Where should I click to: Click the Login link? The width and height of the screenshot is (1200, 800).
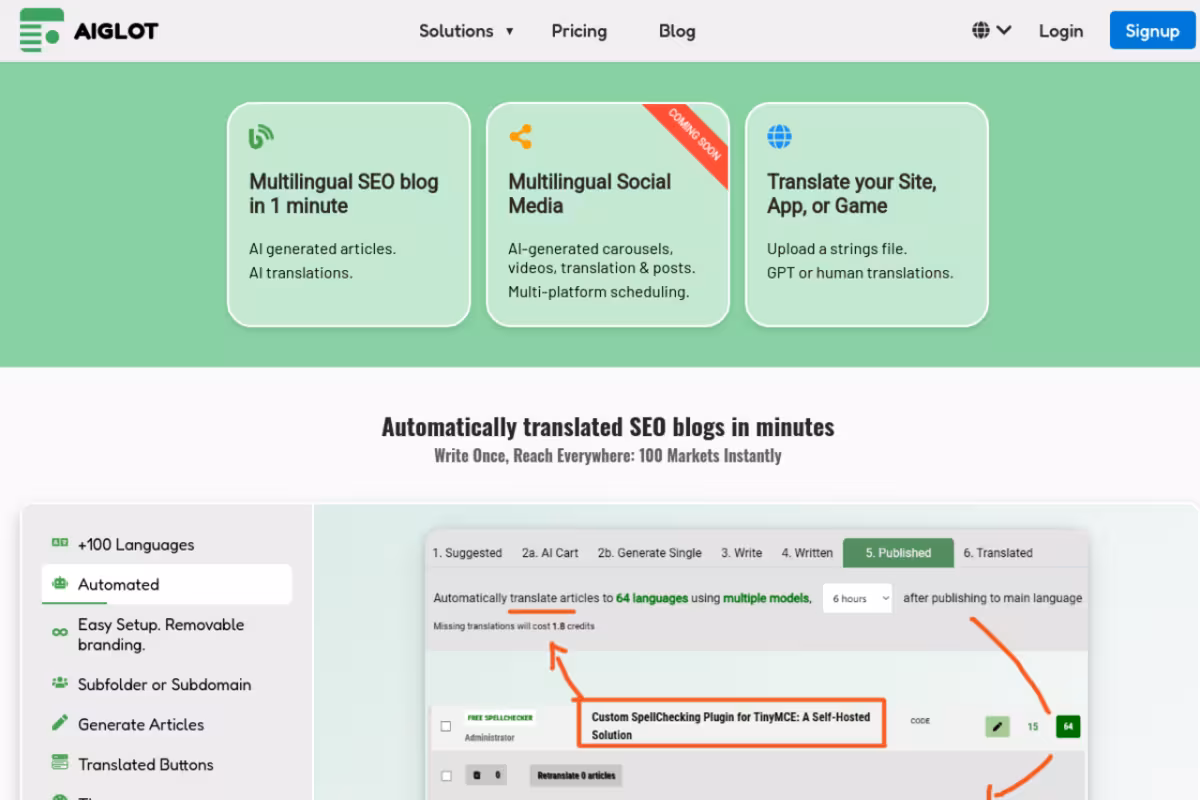click(1060, 30)
